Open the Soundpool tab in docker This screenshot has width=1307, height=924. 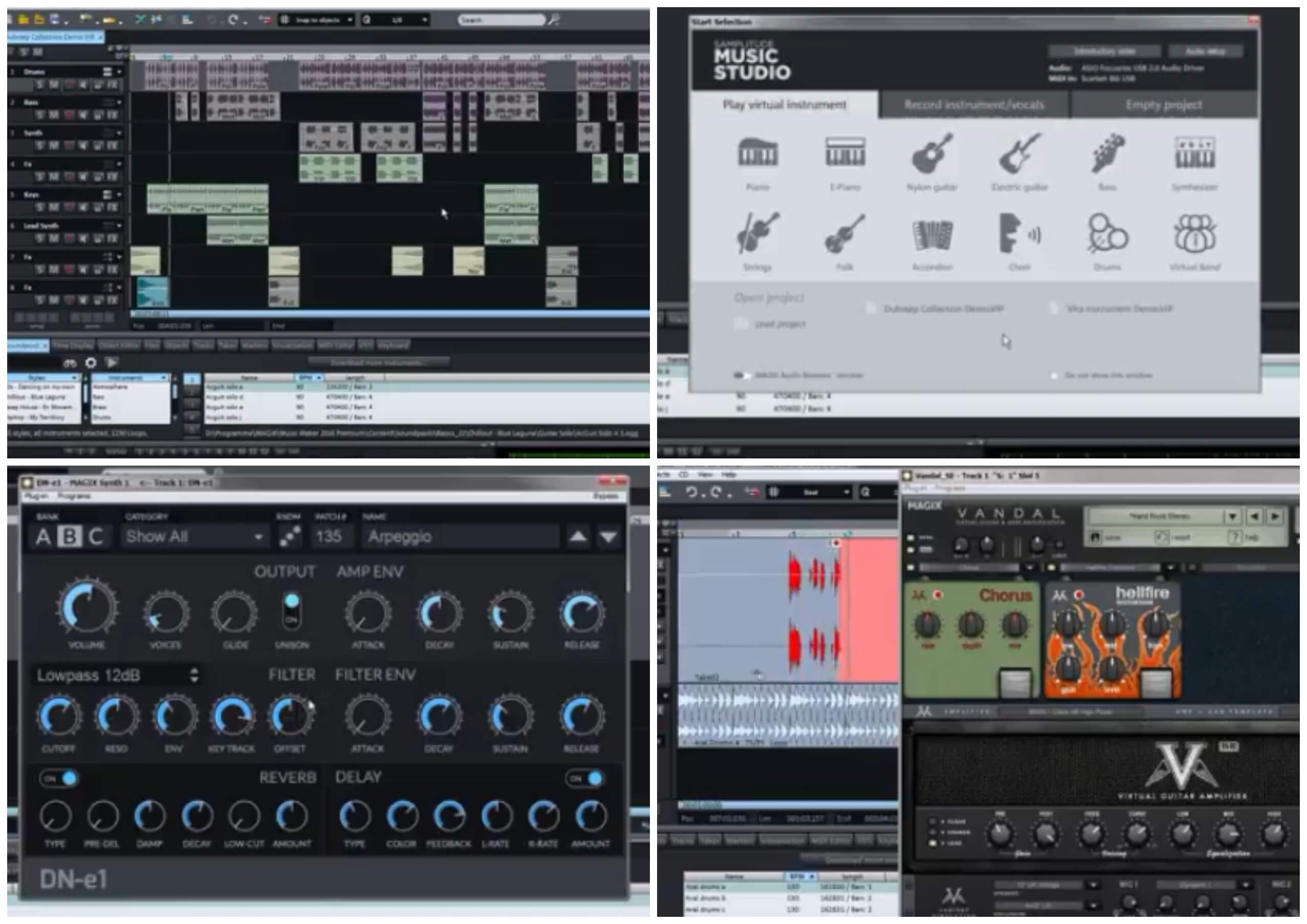(x=28, y=345)
